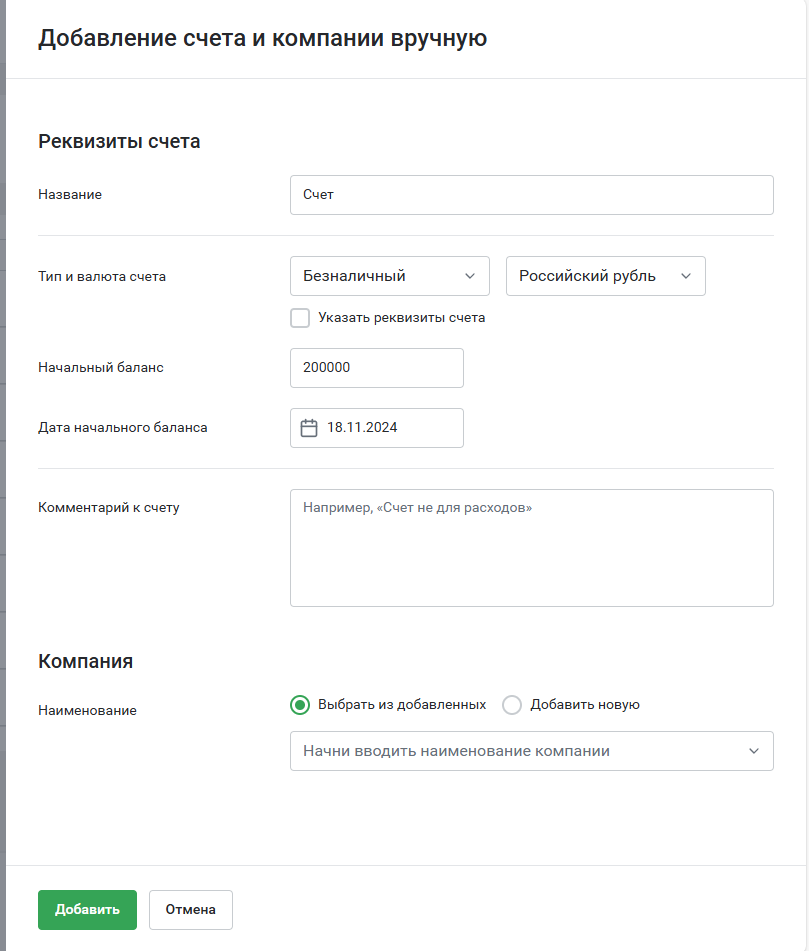This screenshot has height=951, width=809.
Task: Open currency dropdown Российский рубль
Action: (x=605, y=276)
